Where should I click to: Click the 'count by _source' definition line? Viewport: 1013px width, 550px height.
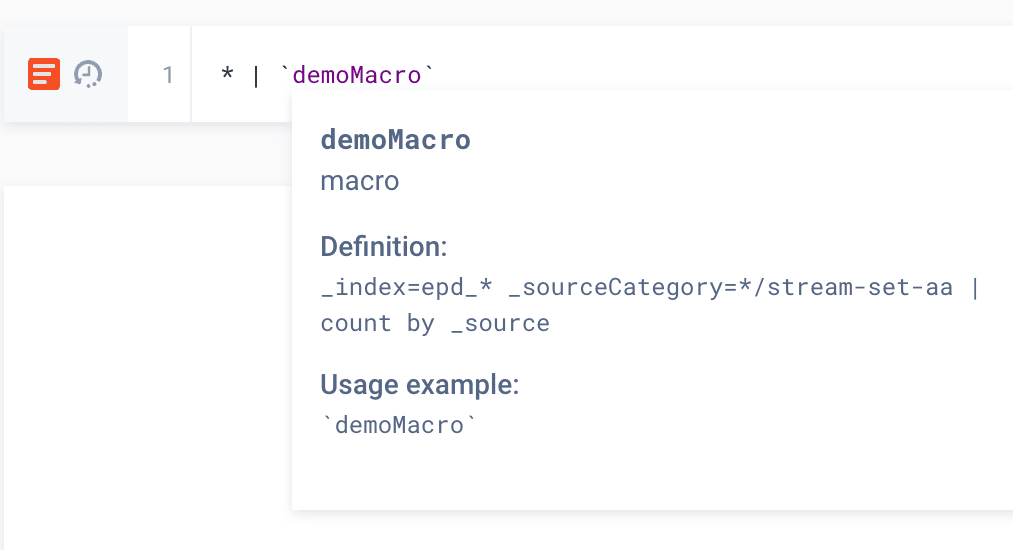click(x=434, y=323)
